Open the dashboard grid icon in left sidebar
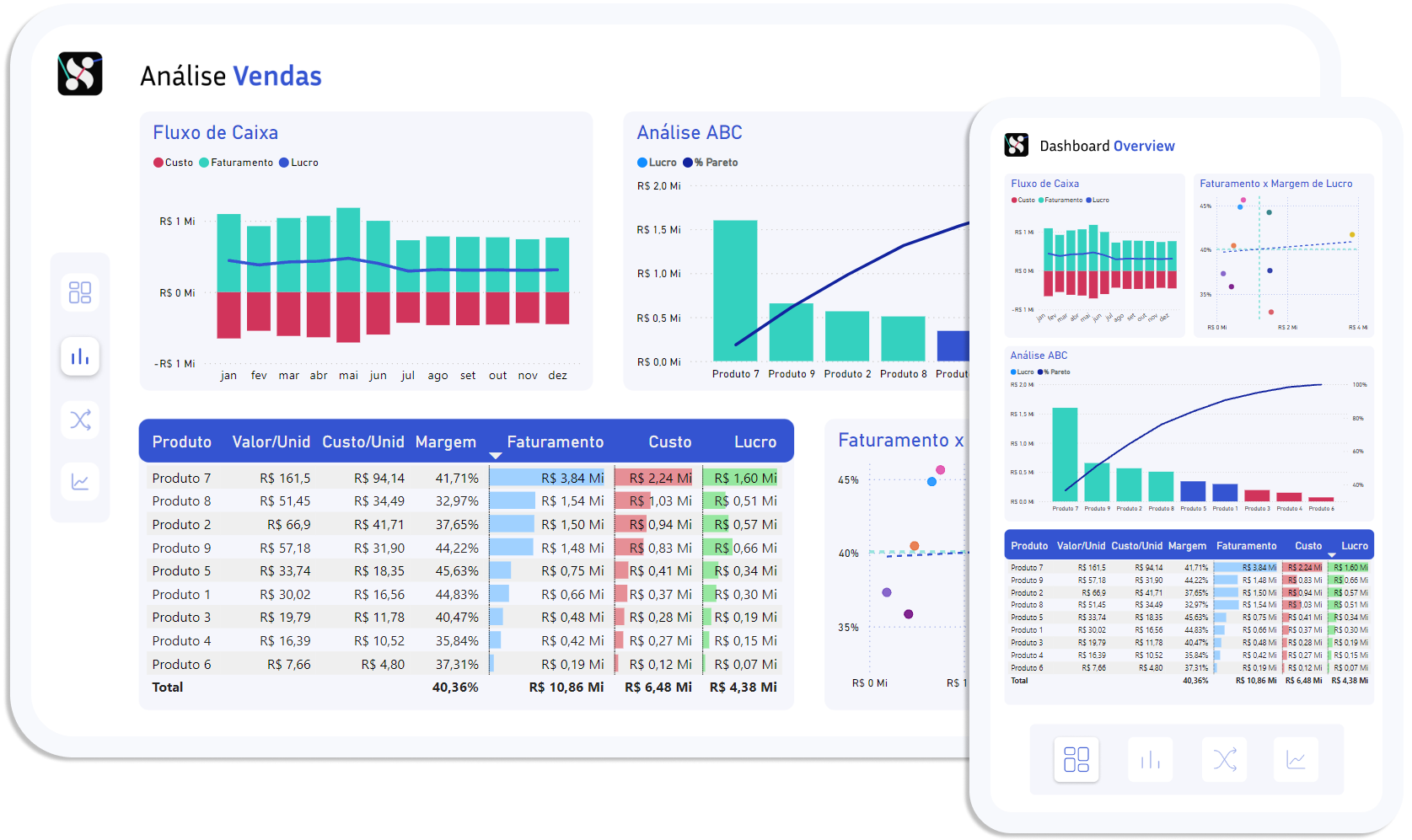Screen dimensions: 1412x840 coord(80,292)
